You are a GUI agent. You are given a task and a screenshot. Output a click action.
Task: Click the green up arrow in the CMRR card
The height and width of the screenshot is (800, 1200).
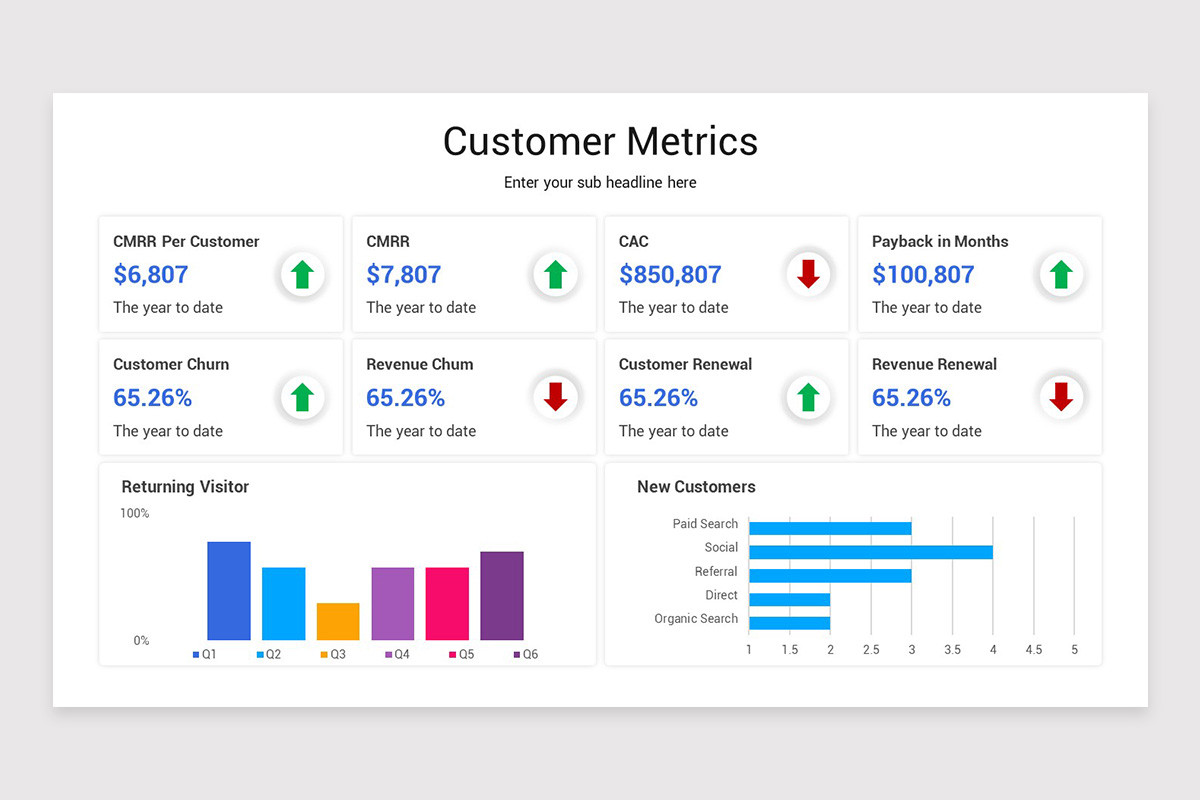tap(556, 274)
